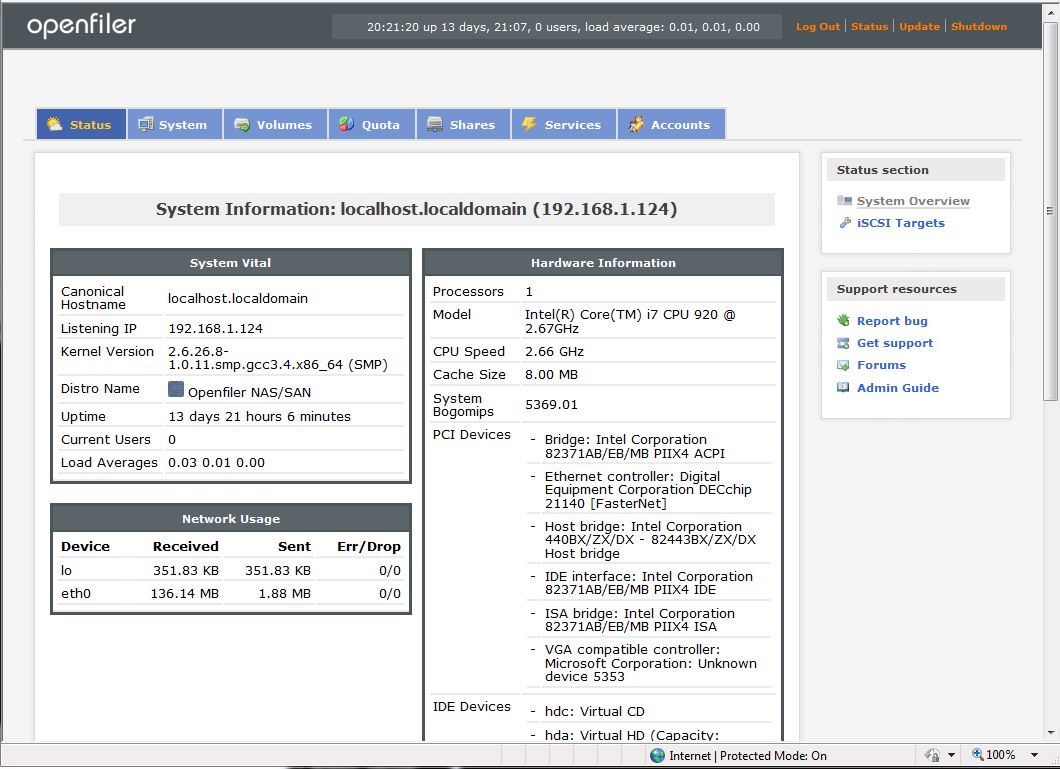Image resolution: width=1060 pixels, height=769 pixels.
Task: Click the openfiler logo in the header
Action: click(x=81, y=26)
